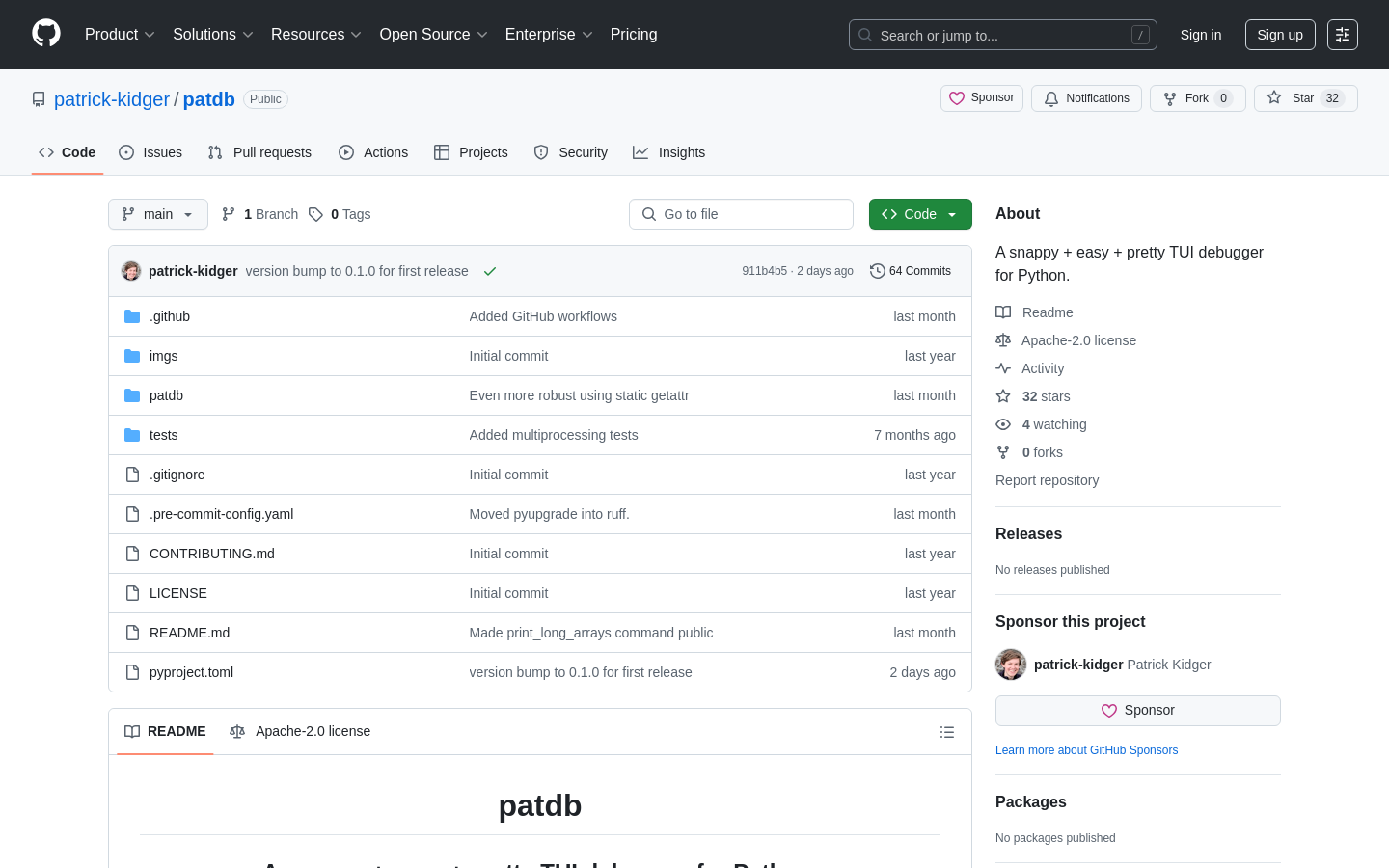Click the README.md file icon
Image resolution: width=1389 pixels, height=868 pixels.
pyautogui.click(x=132, y=633)
